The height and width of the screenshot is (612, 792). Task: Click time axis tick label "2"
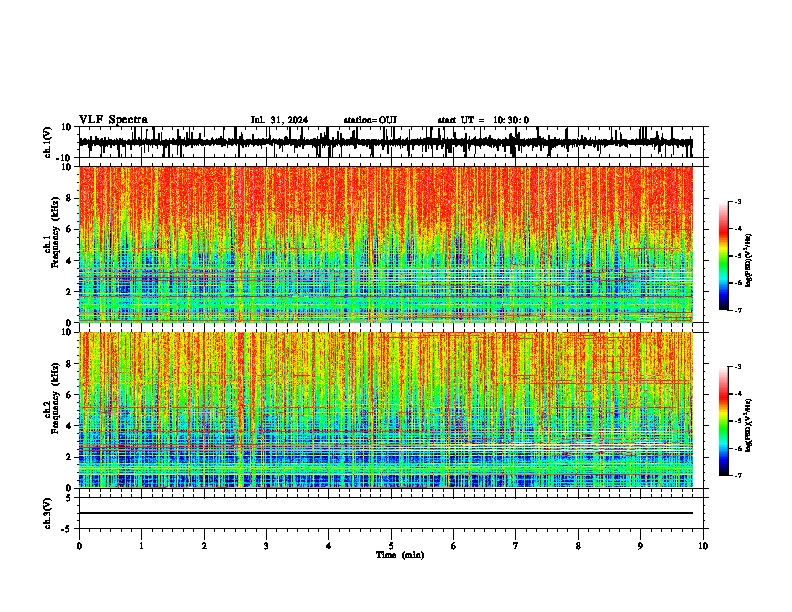tap(204, 546)
